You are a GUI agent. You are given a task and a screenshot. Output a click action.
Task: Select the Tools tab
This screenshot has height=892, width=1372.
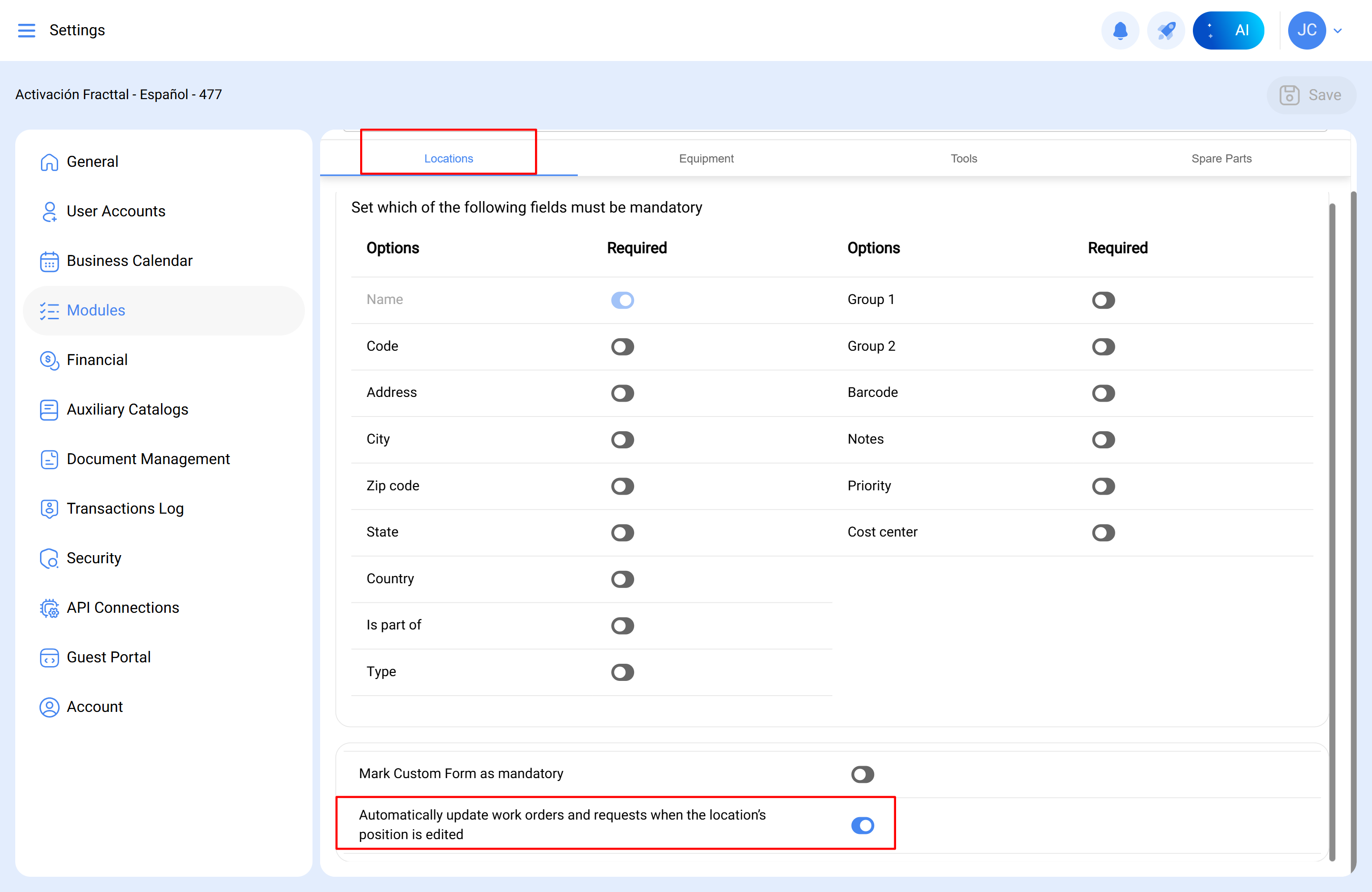963,159
